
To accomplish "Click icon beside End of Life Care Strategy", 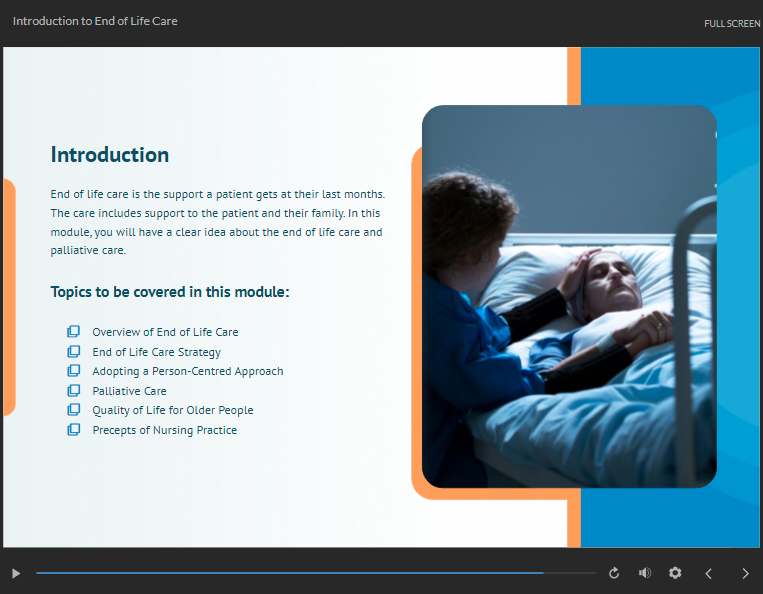I will (x=73, y=352).
